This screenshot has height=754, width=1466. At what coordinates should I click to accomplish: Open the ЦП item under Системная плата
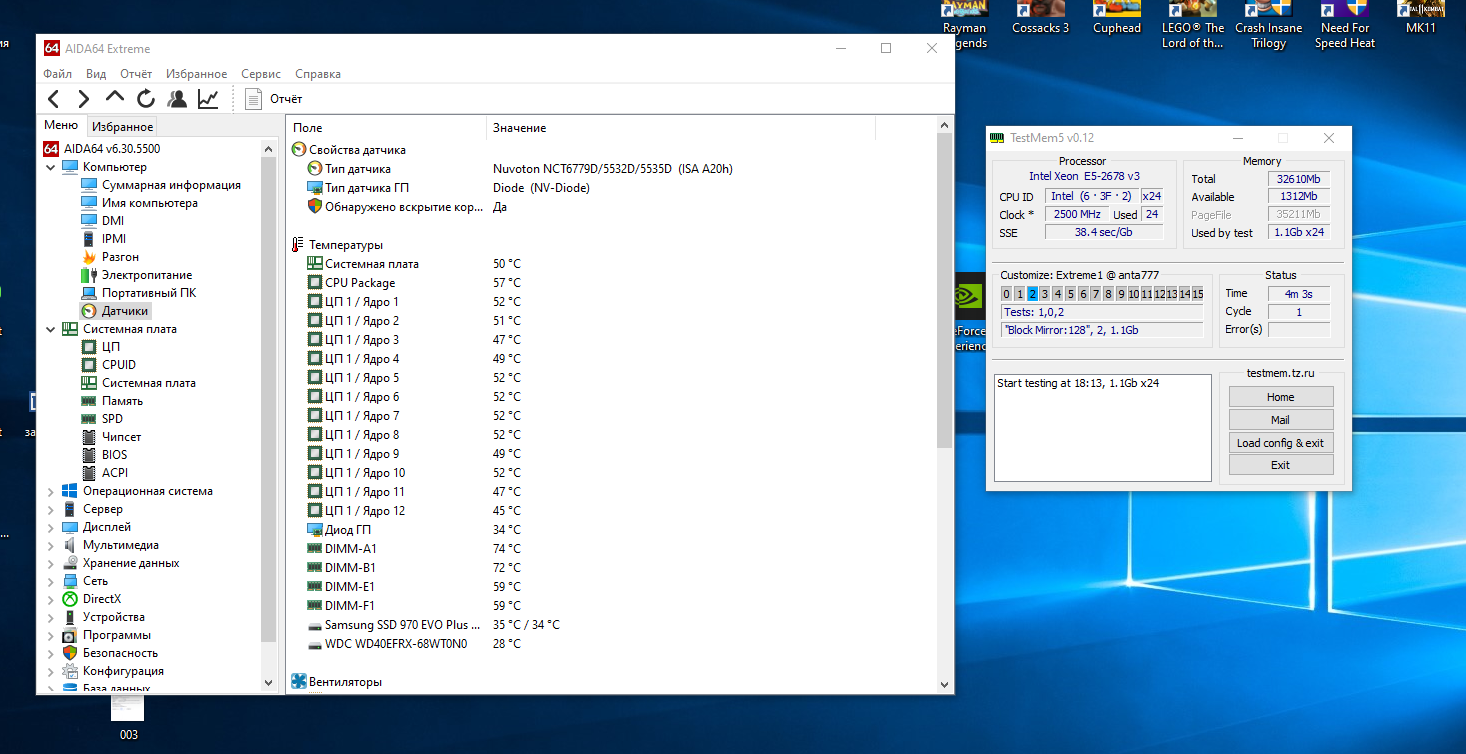(x=111, y=347)
